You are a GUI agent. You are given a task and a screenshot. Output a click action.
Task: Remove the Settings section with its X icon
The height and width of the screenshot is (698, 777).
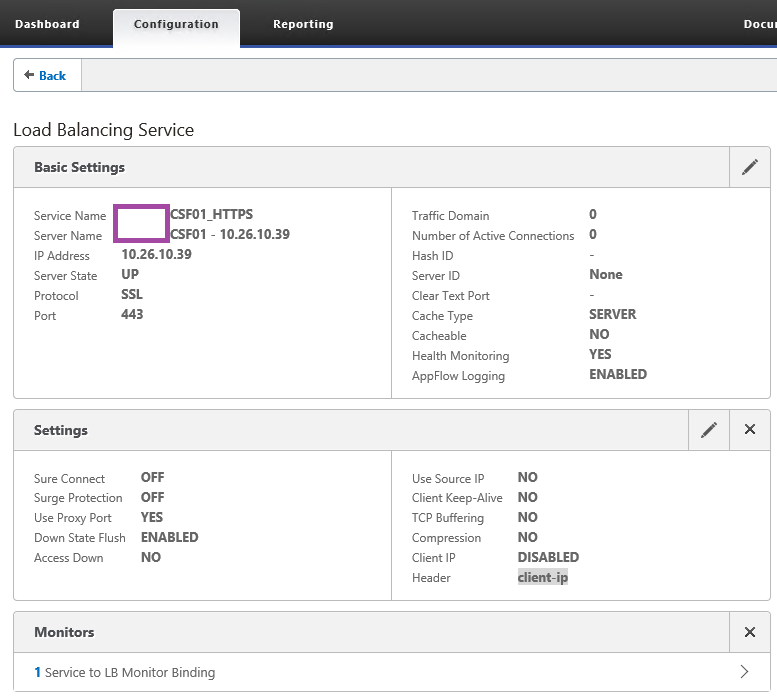point(750,430)
